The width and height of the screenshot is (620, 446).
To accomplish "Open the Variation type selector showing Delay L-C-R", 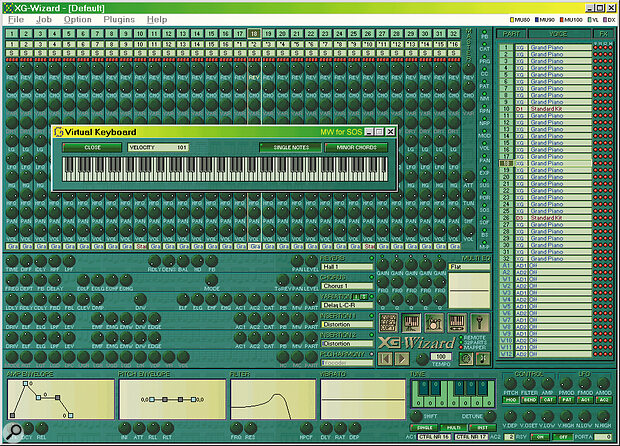I will tap(347, 305).
